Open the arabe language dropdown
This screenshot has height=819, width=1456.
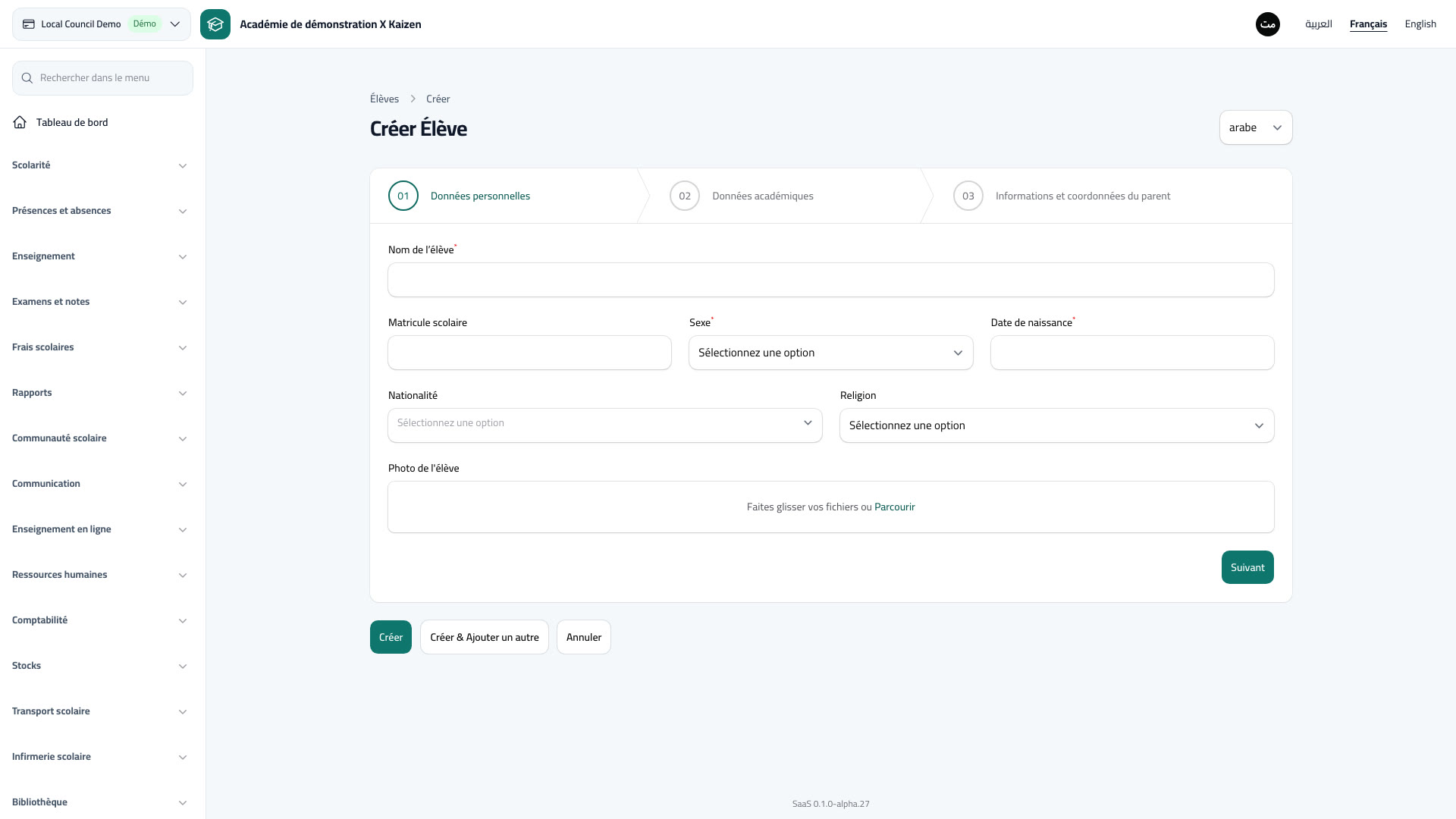coord(1256,127)
